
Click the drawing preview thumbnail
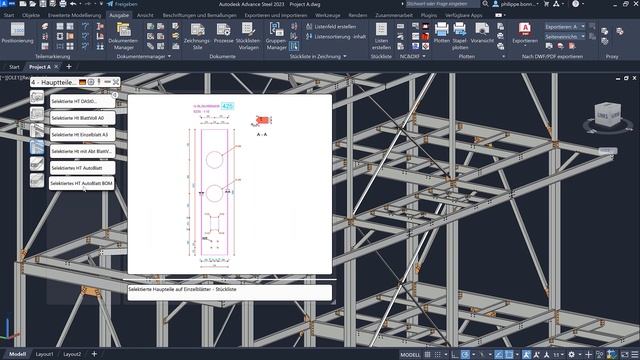[x=230, y=184]
